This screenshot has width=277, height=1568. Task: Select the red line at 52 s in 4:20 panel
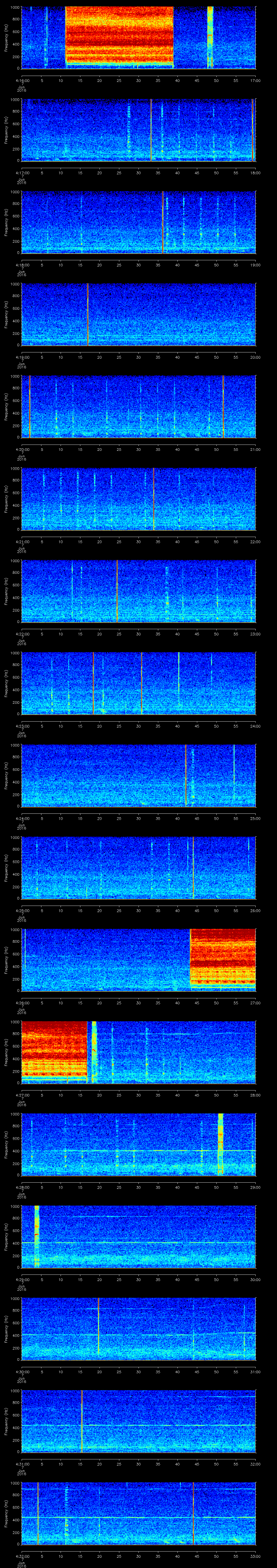point(223,407)
